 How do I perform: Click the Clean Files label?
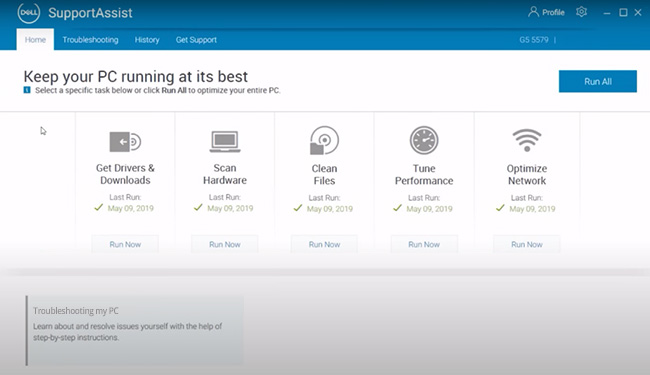(x=324, y=174)
